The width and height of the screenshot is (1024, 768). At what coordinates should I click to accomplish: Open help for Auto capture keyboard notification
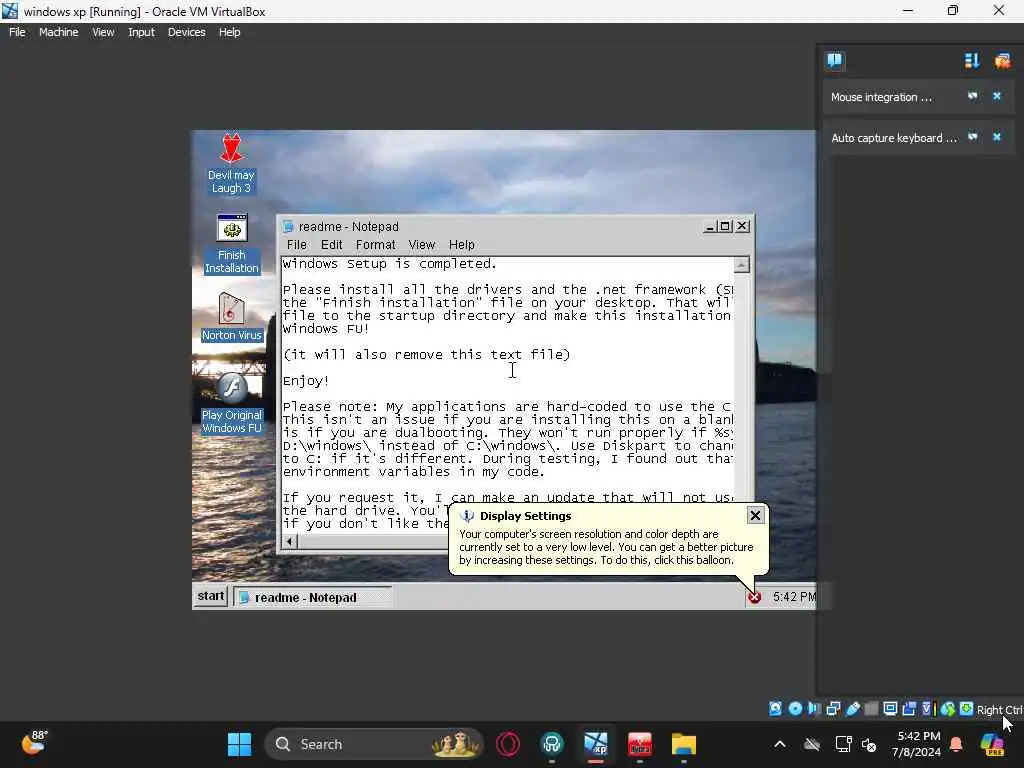(x=972, y=137)
